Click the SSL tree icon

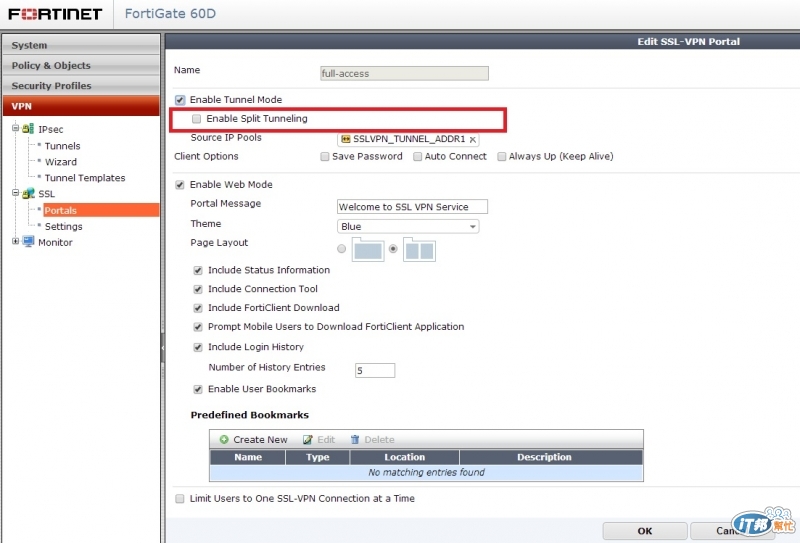point(28,193)
